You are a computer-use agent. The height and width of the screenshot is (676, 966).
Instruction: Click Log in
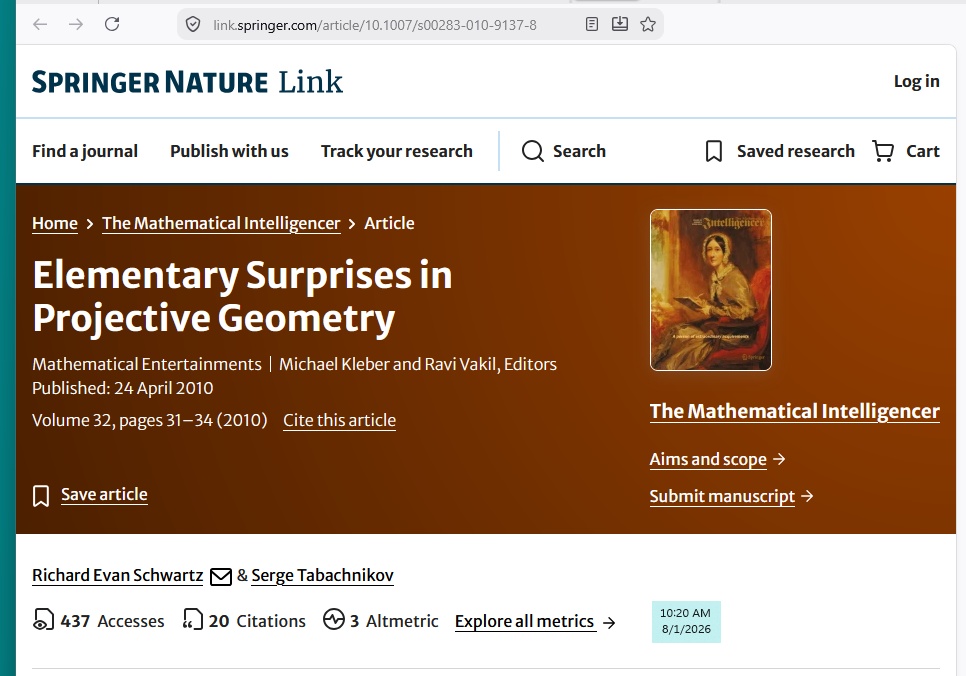coord(916,81)
